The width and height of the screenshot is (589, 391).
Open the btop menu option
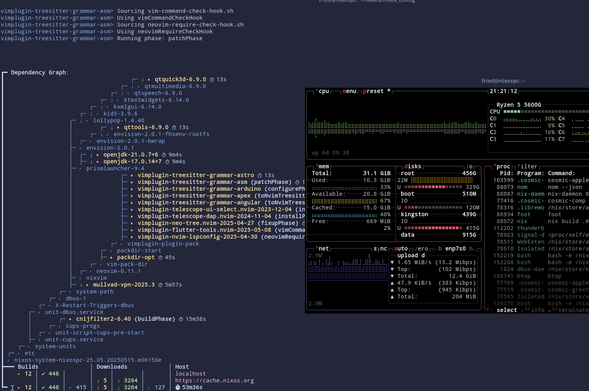pos(349,91)
